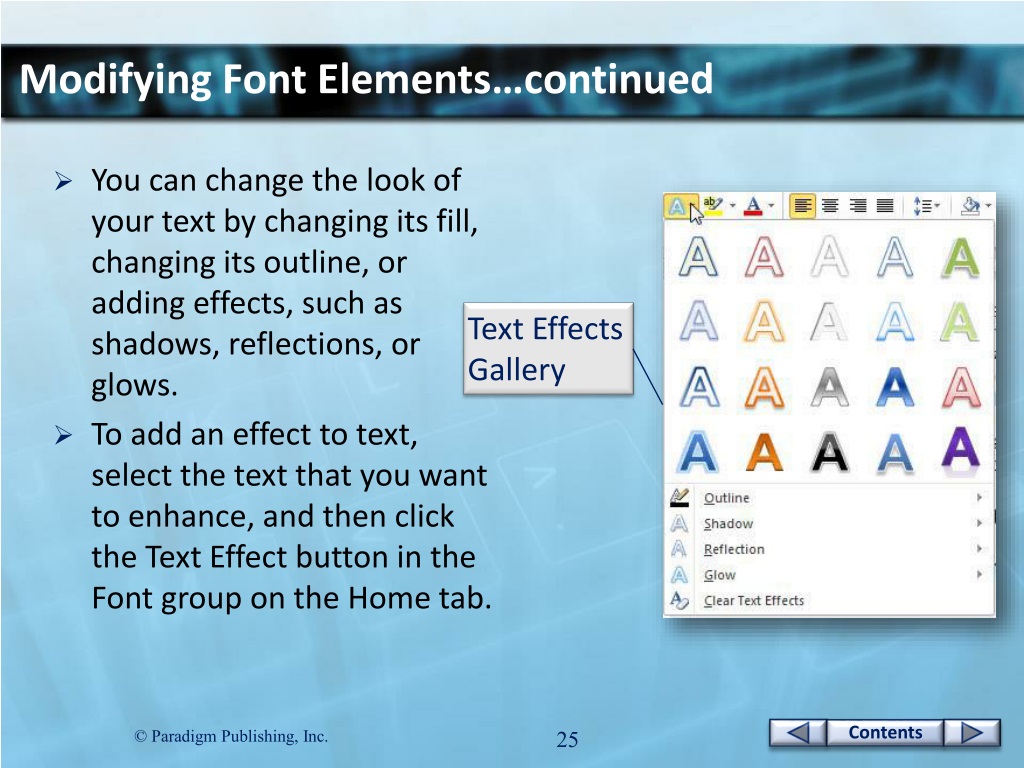Pick the pink A at the end of the third row
Screen dimensions: 1024x768
[960, 387]
